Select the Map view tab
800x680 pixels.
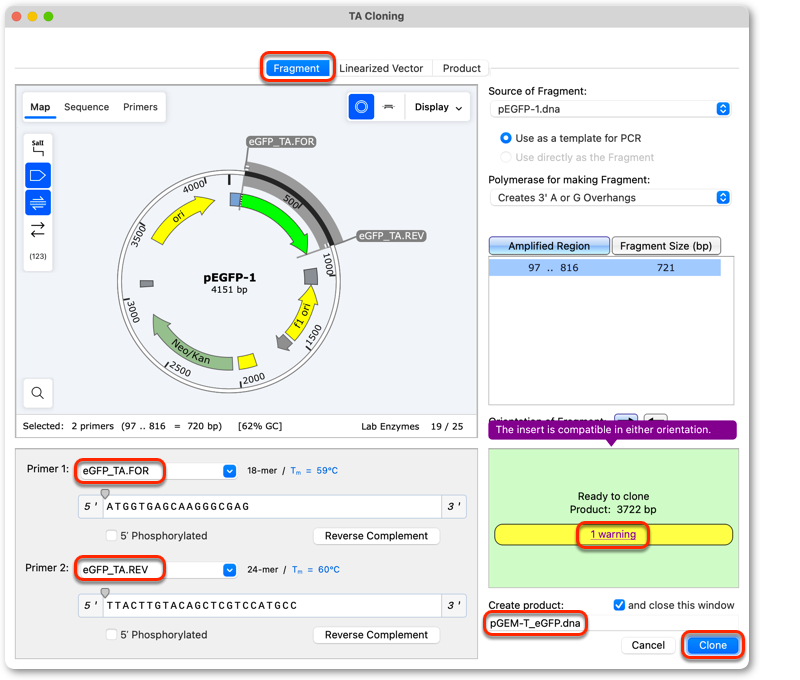coord(40,107)
